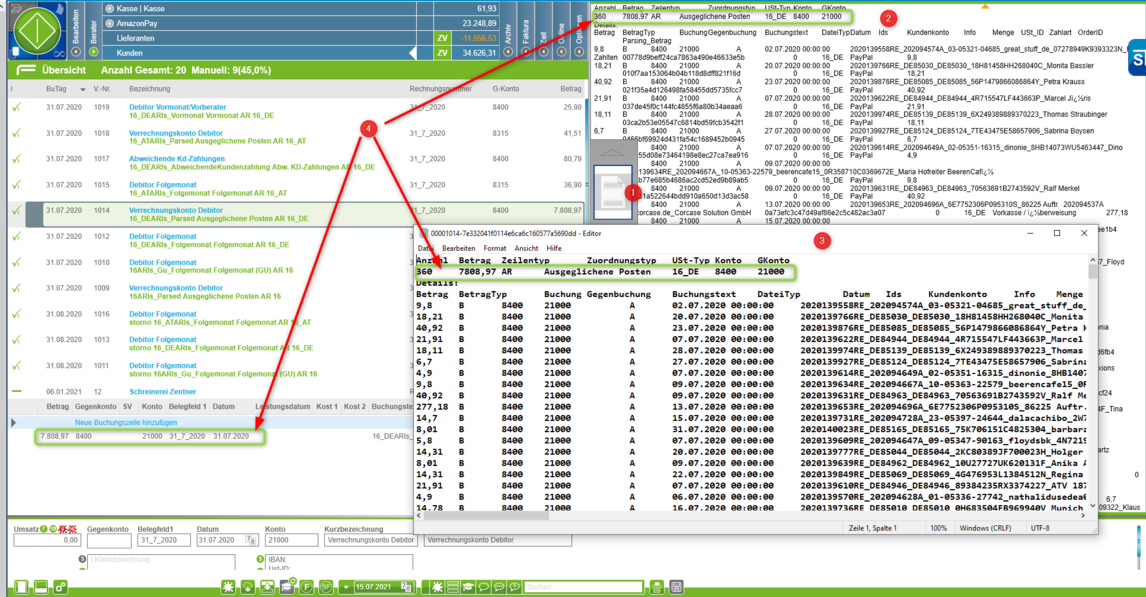Open Hilfe menu in Editor window
The image size is (1146, 597).
click(x=554, y=248)
